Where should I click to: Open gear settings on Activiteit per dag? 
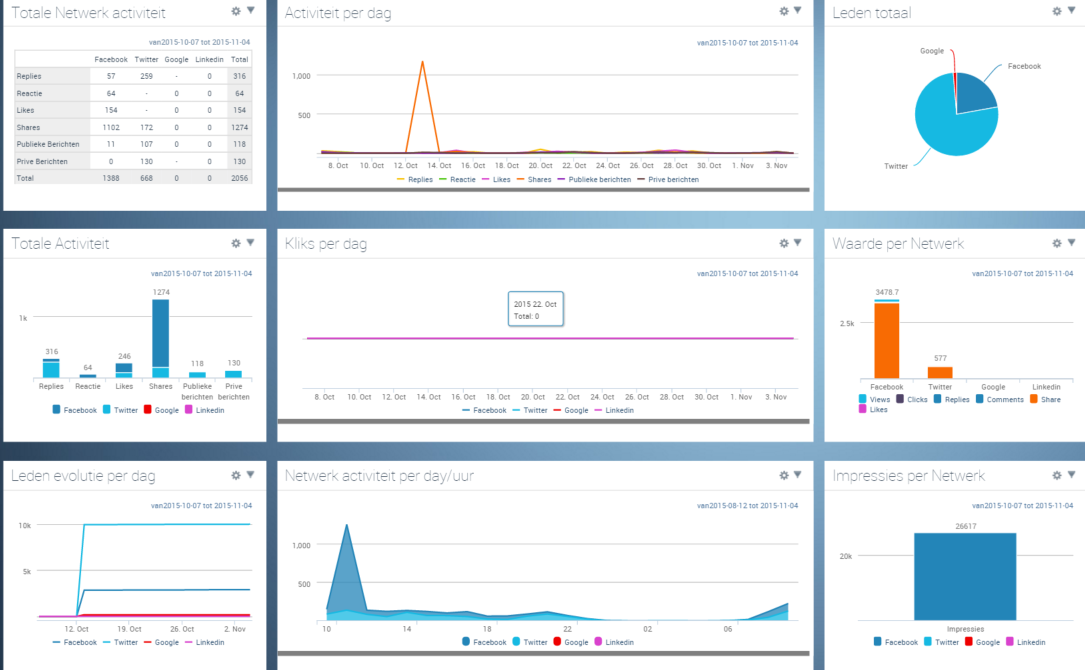coord(784,11)
